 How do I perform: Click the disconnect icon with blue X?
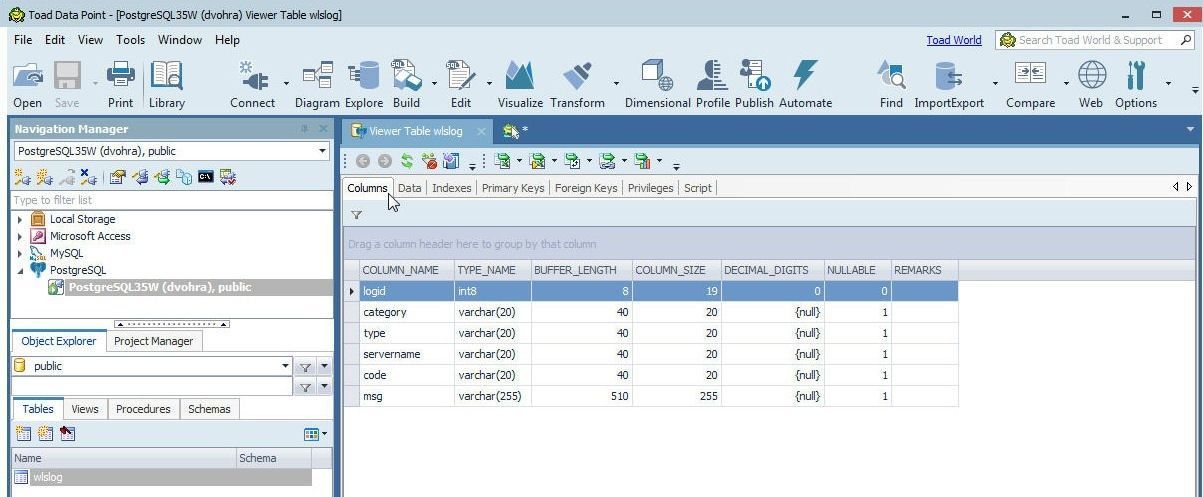point(88,177)
